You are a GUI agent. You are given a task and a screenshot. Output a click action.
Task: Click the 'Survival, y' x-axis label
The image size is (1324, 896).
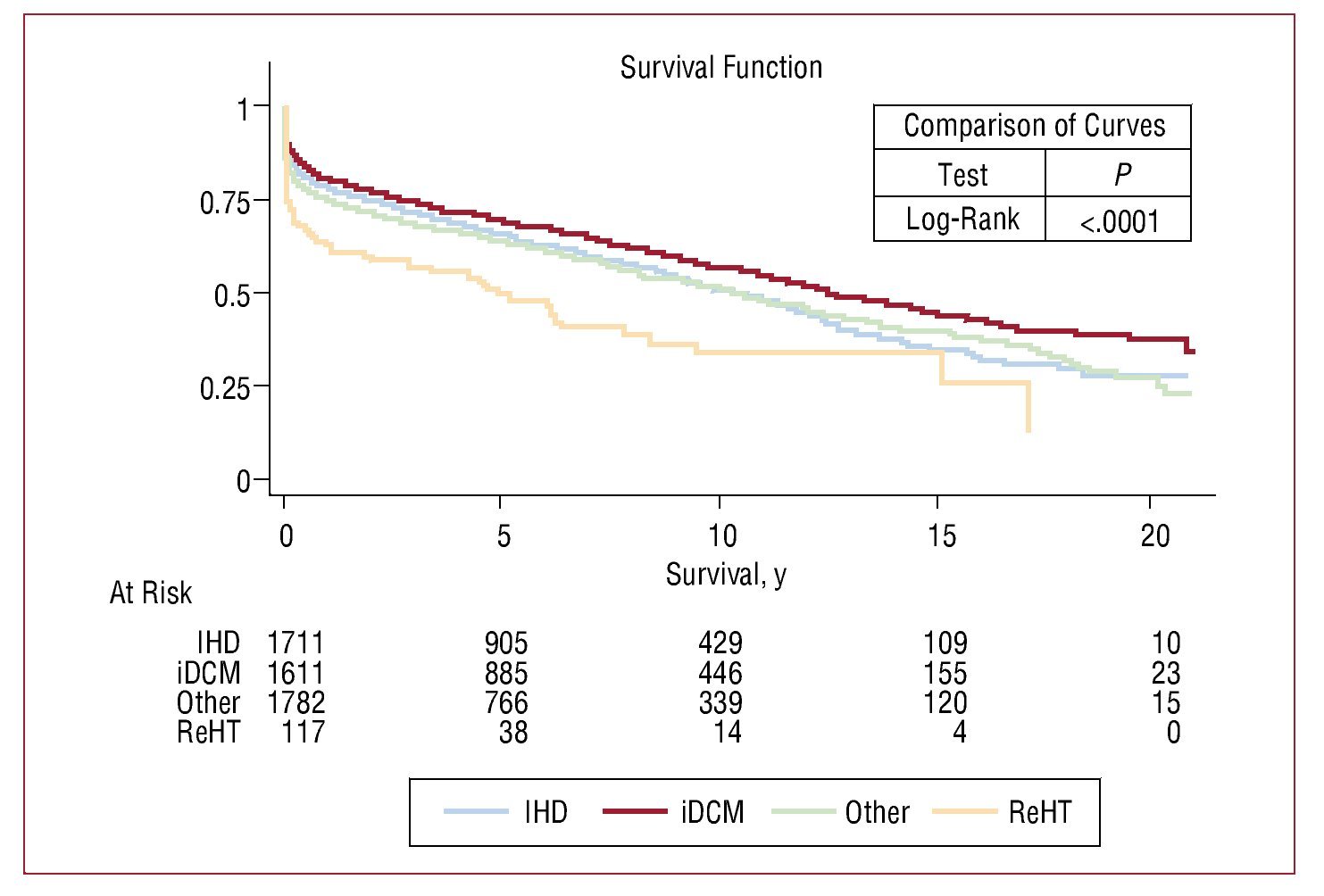tap(726, 575)
